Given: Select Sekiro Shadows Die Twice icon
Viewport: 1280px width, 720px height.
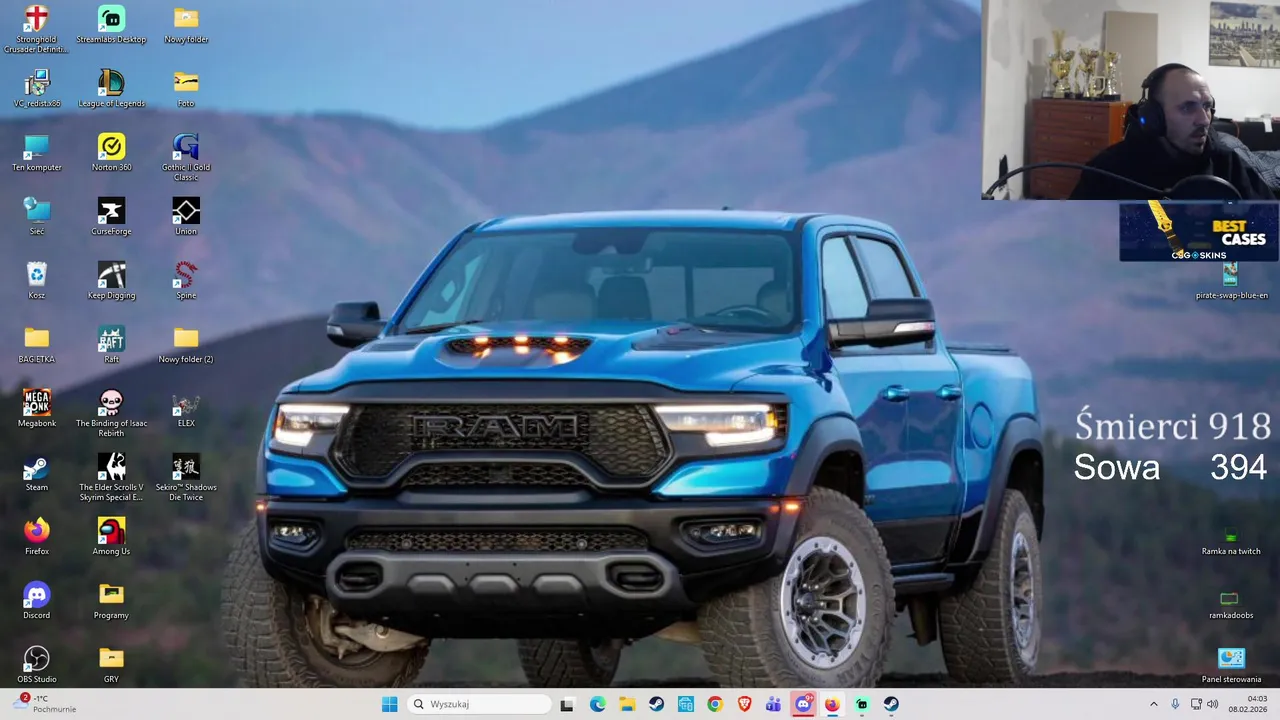Looking at the screenshot, I should pos(186,476).
